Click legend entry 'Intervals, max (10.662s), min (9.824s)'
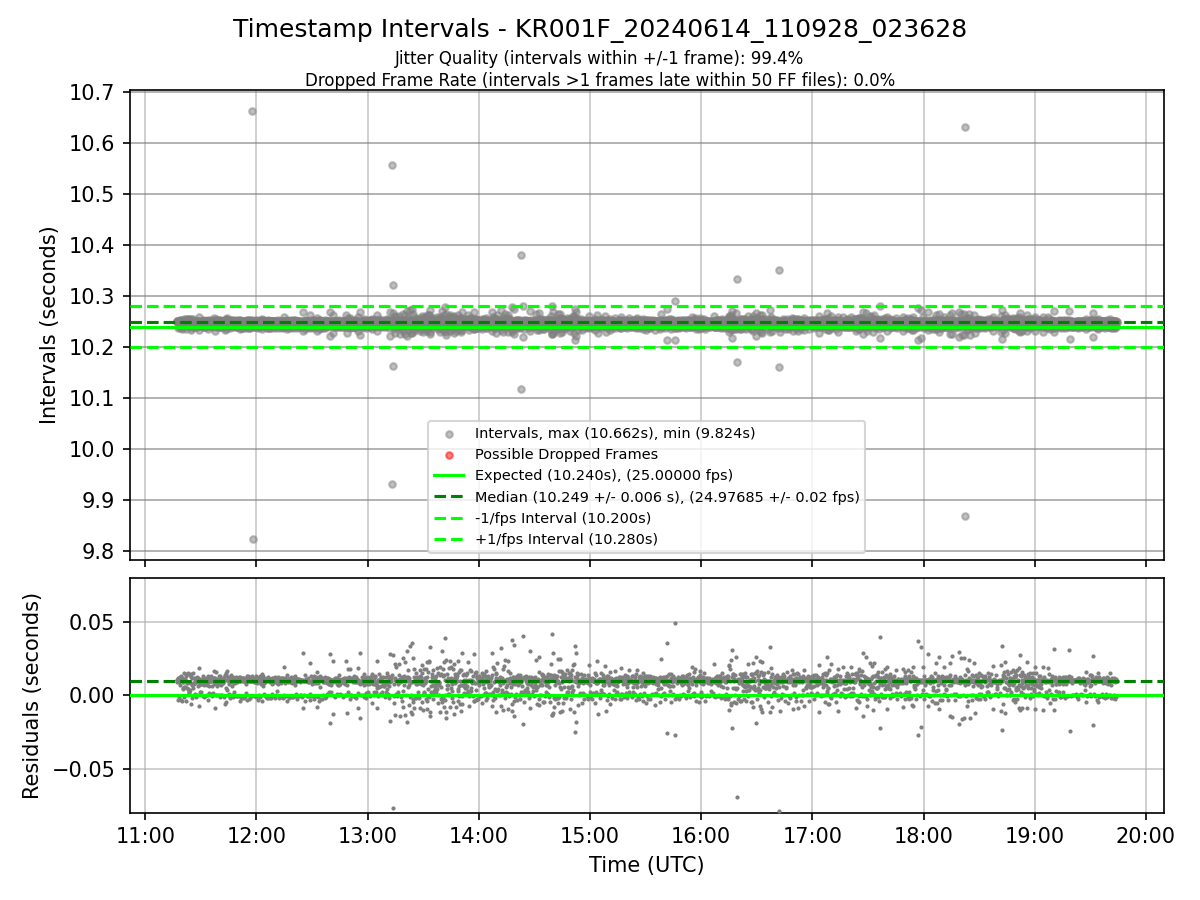 615,433
